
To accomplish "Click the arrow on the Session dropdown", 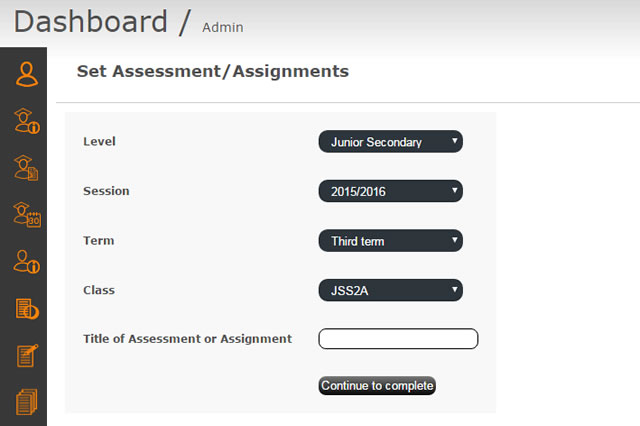I will (454, 190).
